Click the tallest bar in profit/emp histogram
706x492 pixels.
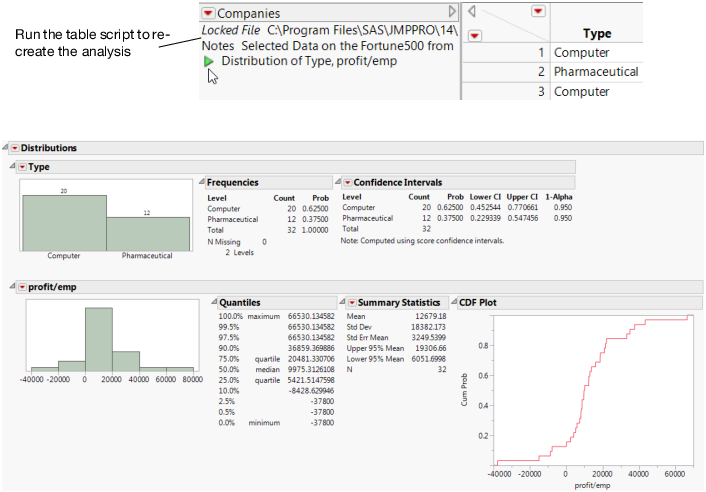tap(98, 340)
